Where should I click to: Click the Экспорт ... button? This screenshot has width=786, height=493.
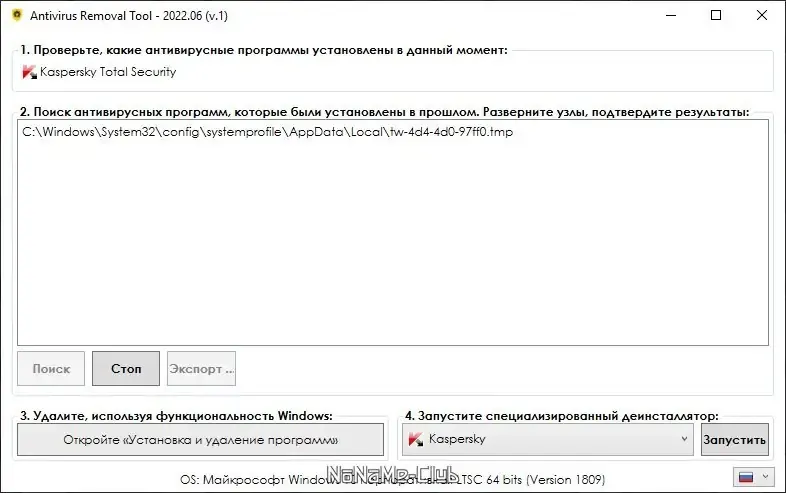click(x=201, y=369)
